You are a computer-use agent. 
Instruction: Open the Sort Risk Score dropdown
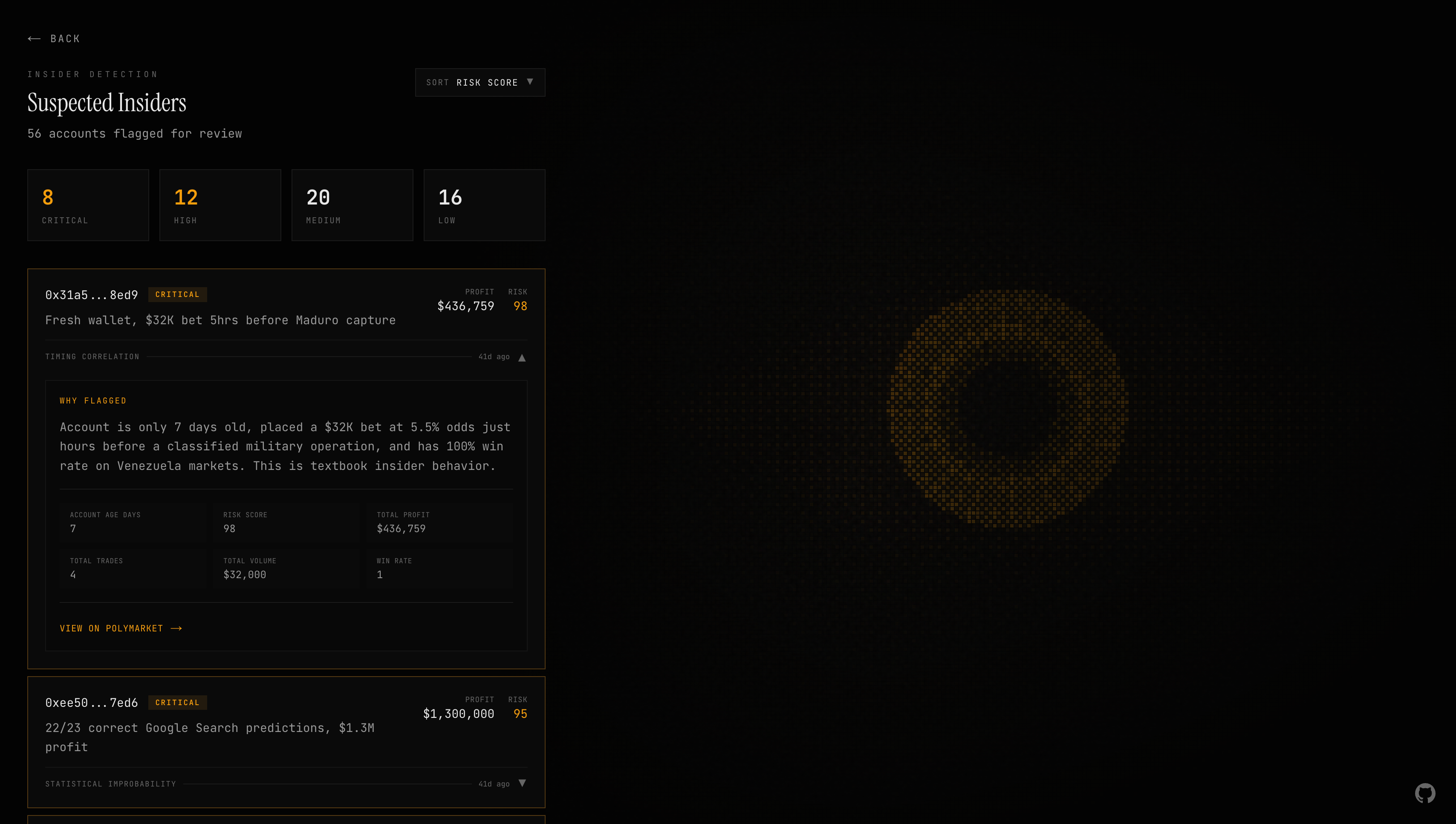point(480,83)
